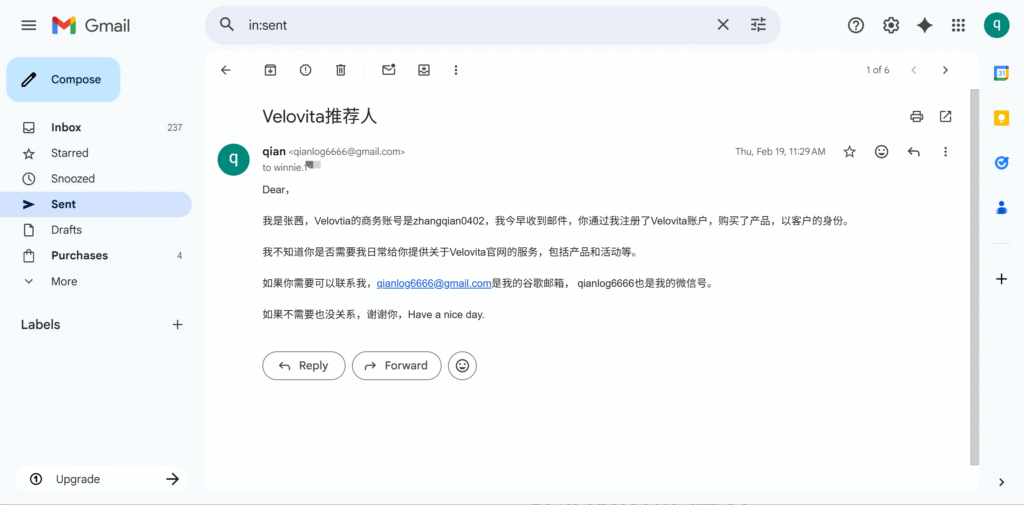Open the main menu hamburger icon
The height and width of the screenshot is (505, 1024).
point(29,25)
